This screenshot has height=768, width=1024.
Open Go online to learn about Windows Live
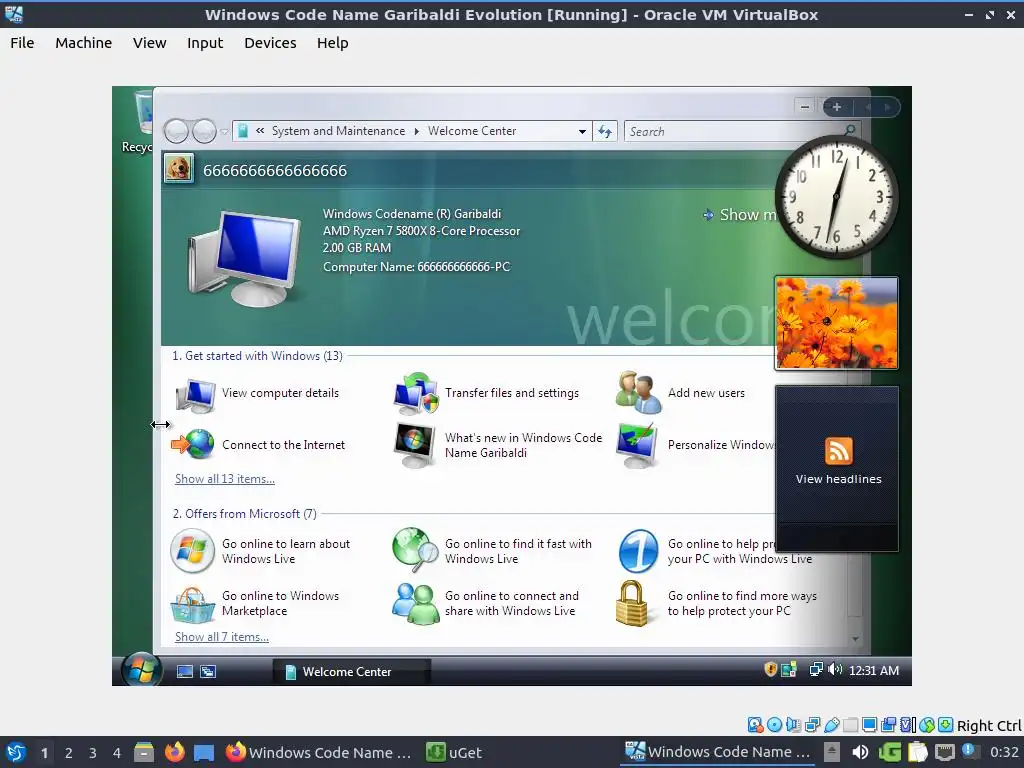(x=261, y=551)
